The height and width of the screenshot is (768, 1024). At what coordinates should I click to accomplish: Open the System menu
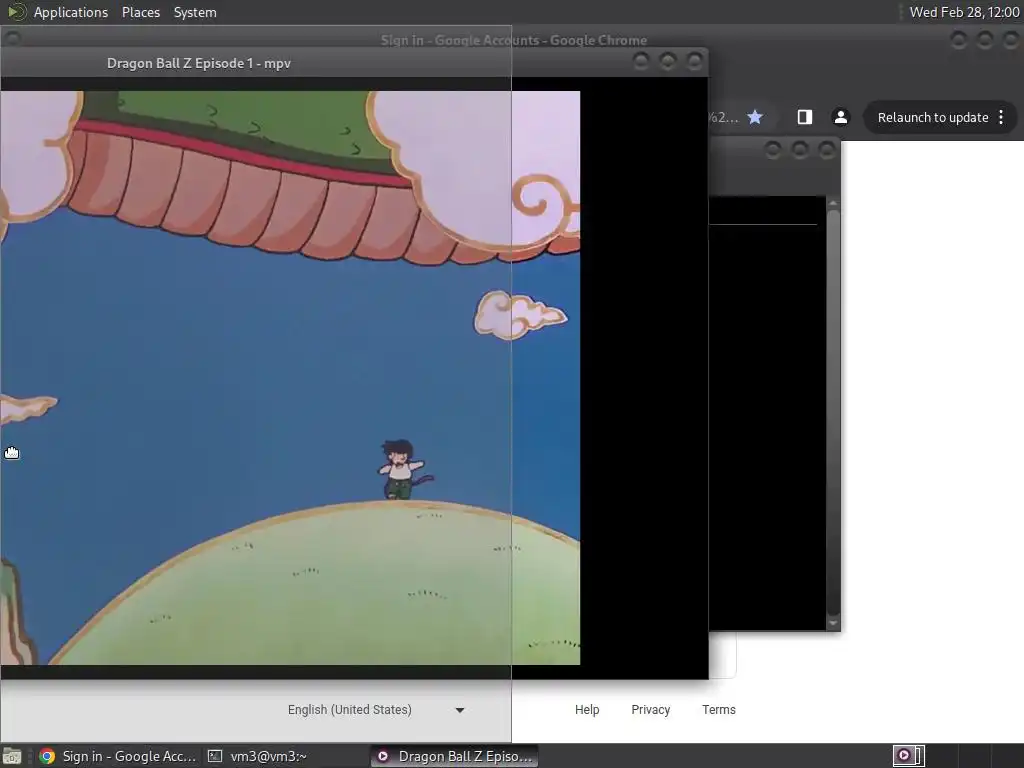pyautogui.click(x=195, y=12)
